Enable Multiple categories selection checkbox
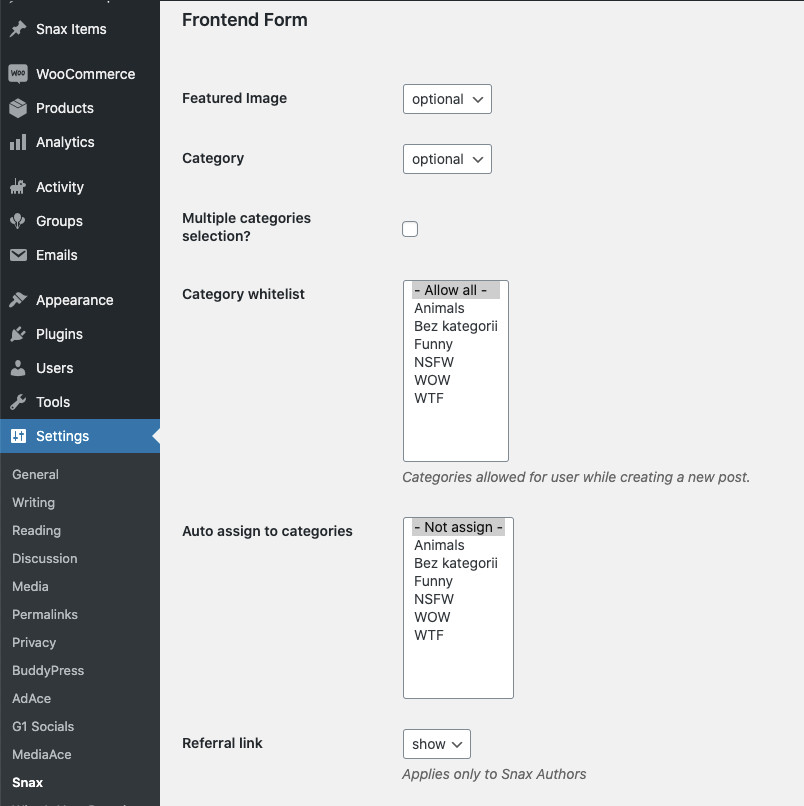This screenshot has height=806, width=804. [x=410, y=229]
